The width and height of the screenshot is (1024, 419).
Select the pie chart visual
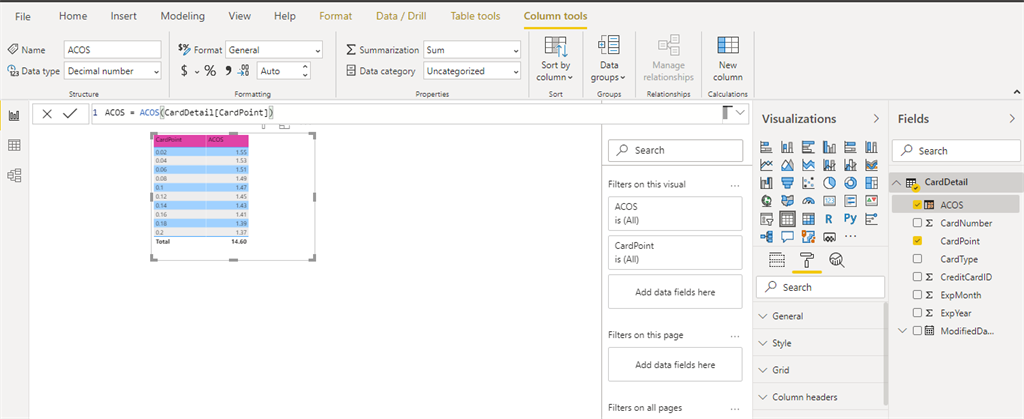coord(829,183)
